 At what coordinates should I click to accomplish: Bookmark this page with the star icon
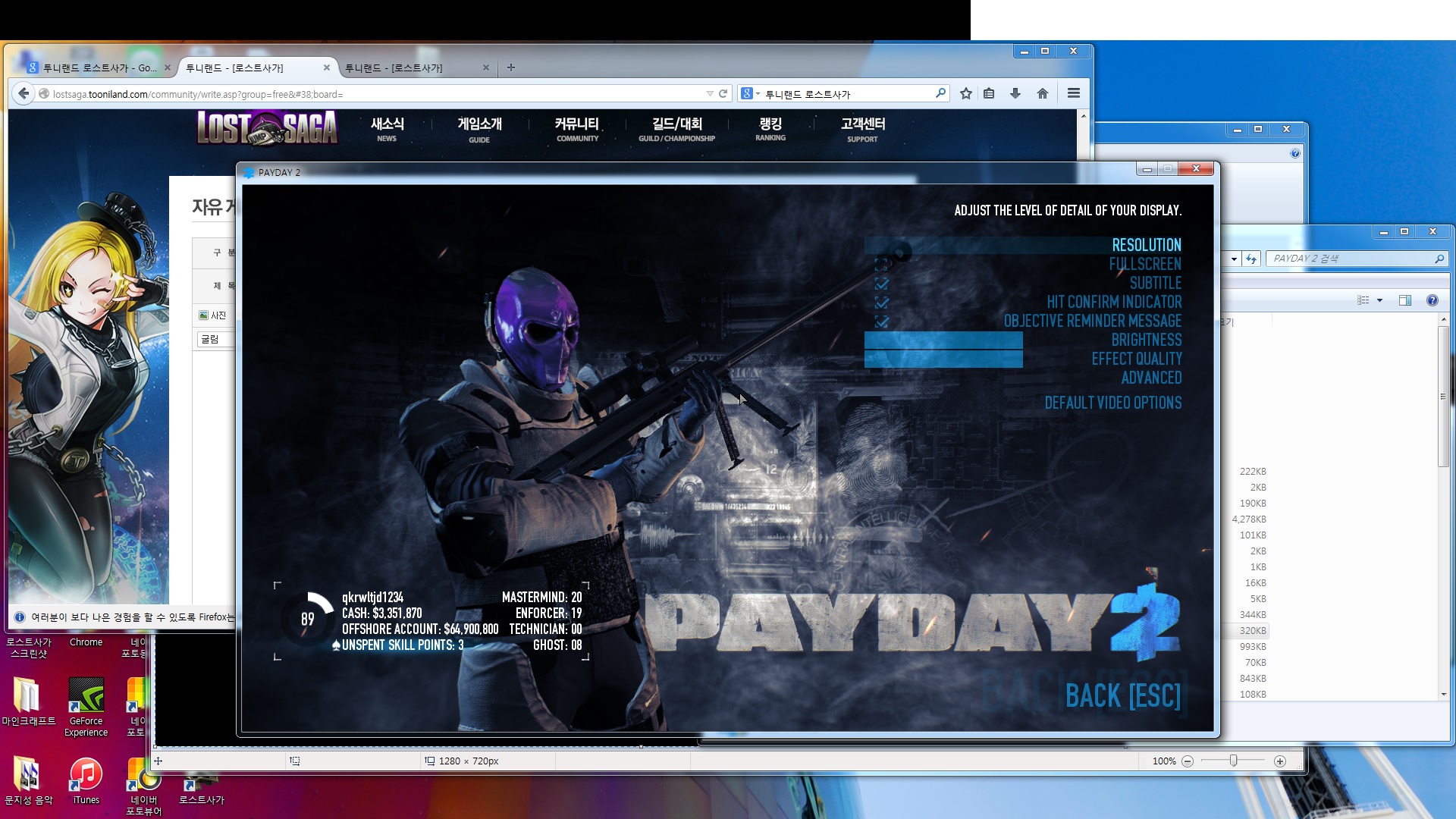[965, 93]
